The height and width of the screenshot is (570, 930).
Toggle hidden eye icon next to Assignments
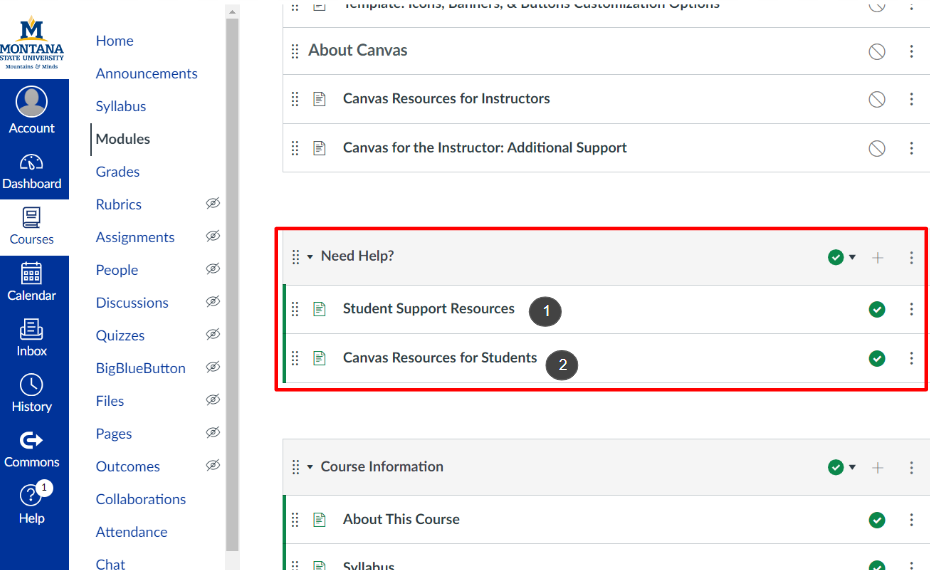coord(213,236)
